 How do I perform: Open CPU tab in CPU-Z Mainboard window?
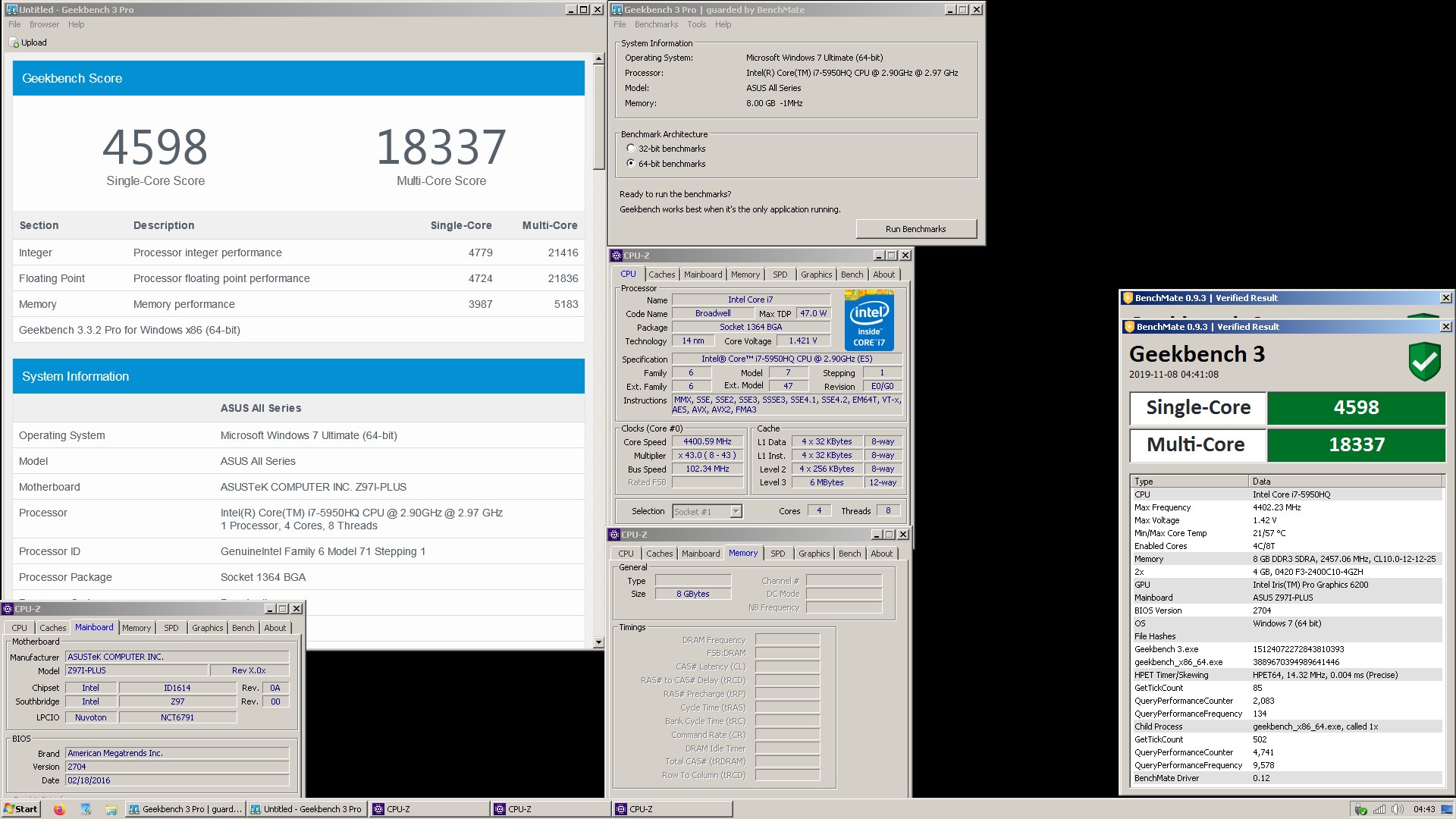[x=19, y=629]
